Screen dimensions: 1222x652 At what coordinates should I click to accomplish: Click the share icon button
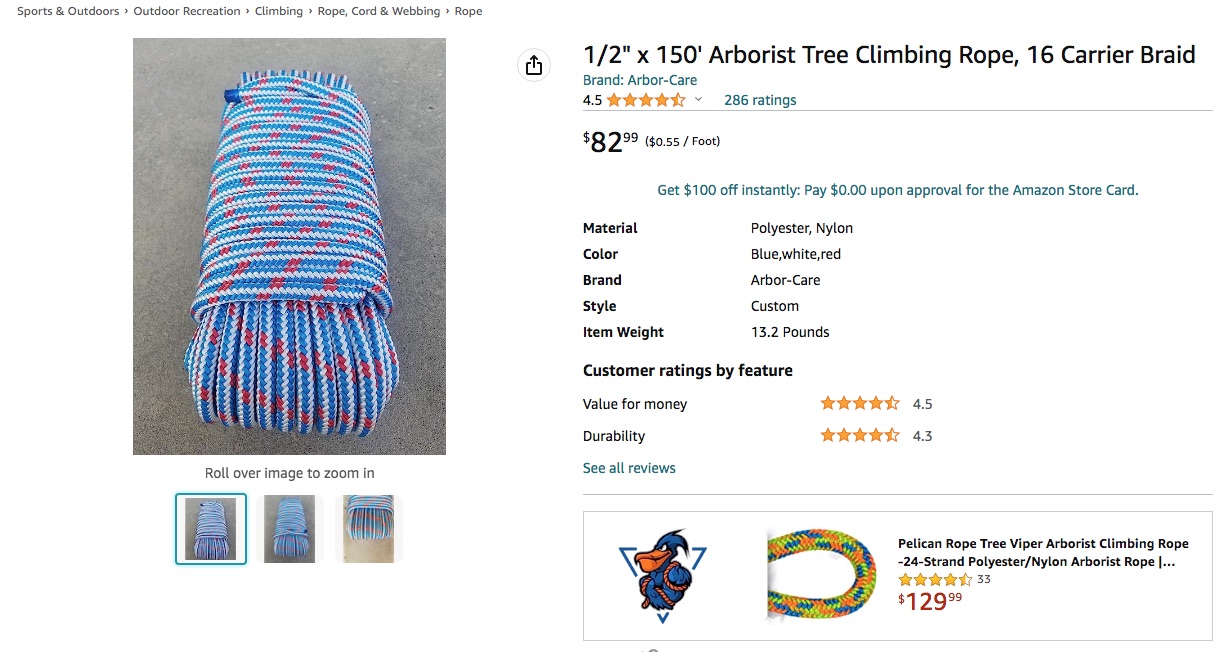534,65
